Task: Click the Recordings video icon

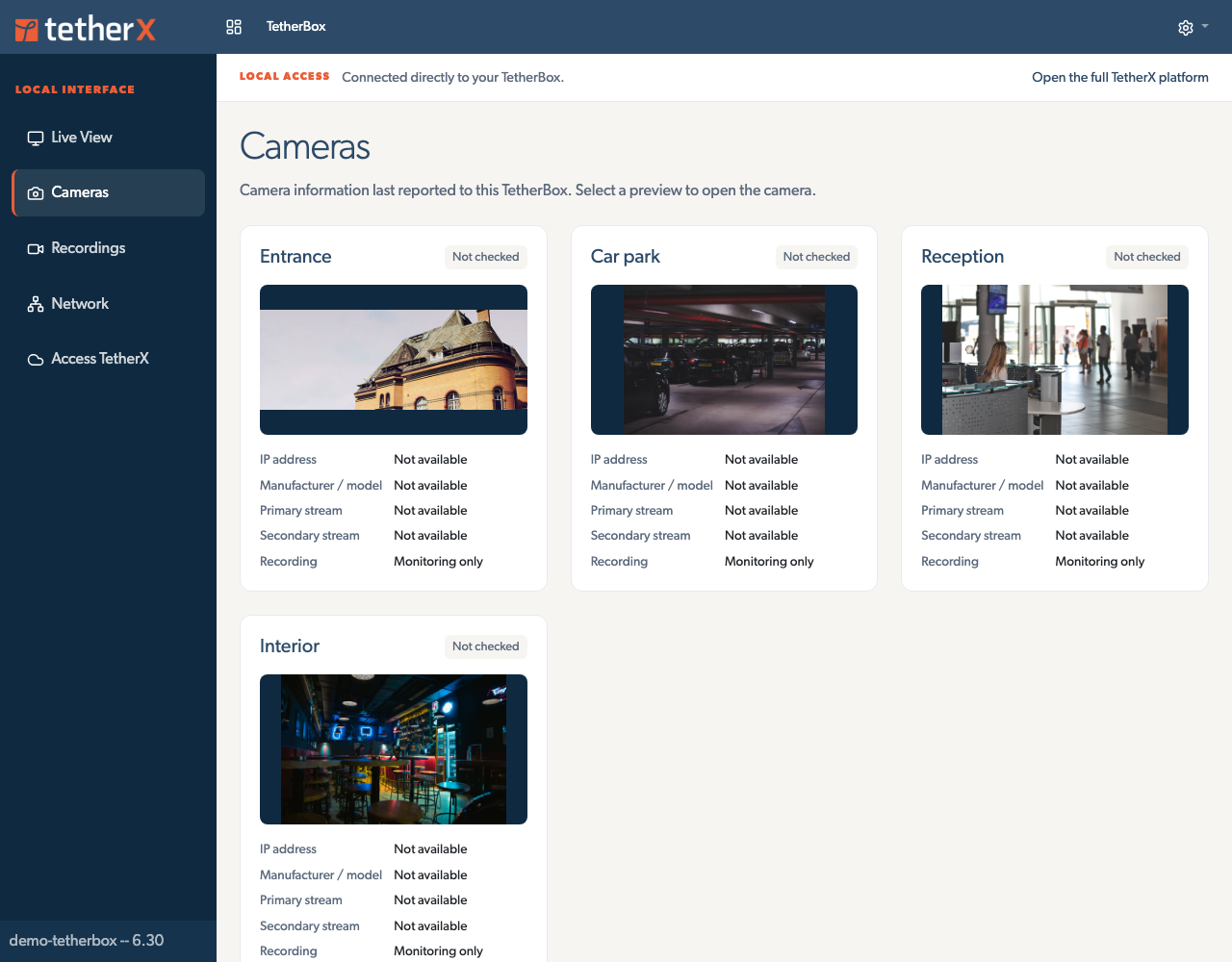Action: (x=36, y=249)
